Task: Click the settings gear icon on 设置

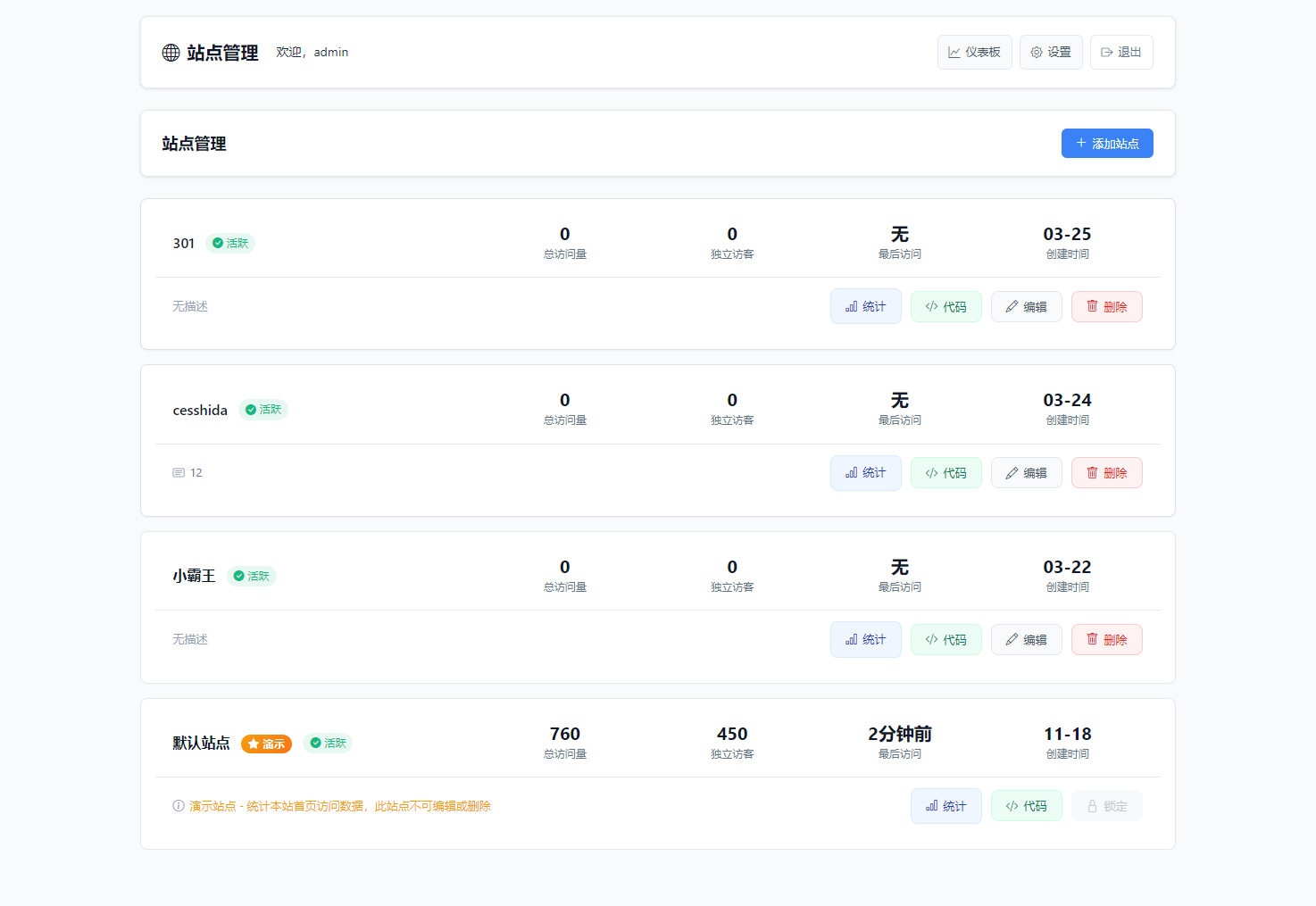Action: pos(1035,52)
